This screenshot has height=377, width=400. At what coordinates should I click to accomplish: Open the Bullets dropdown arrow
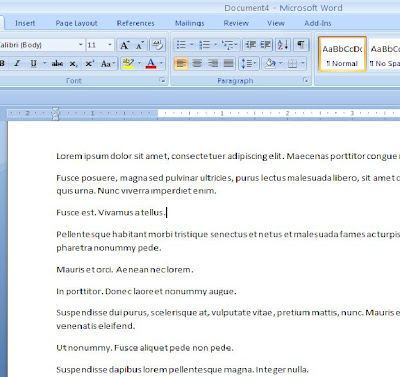[x=192, y=45]
